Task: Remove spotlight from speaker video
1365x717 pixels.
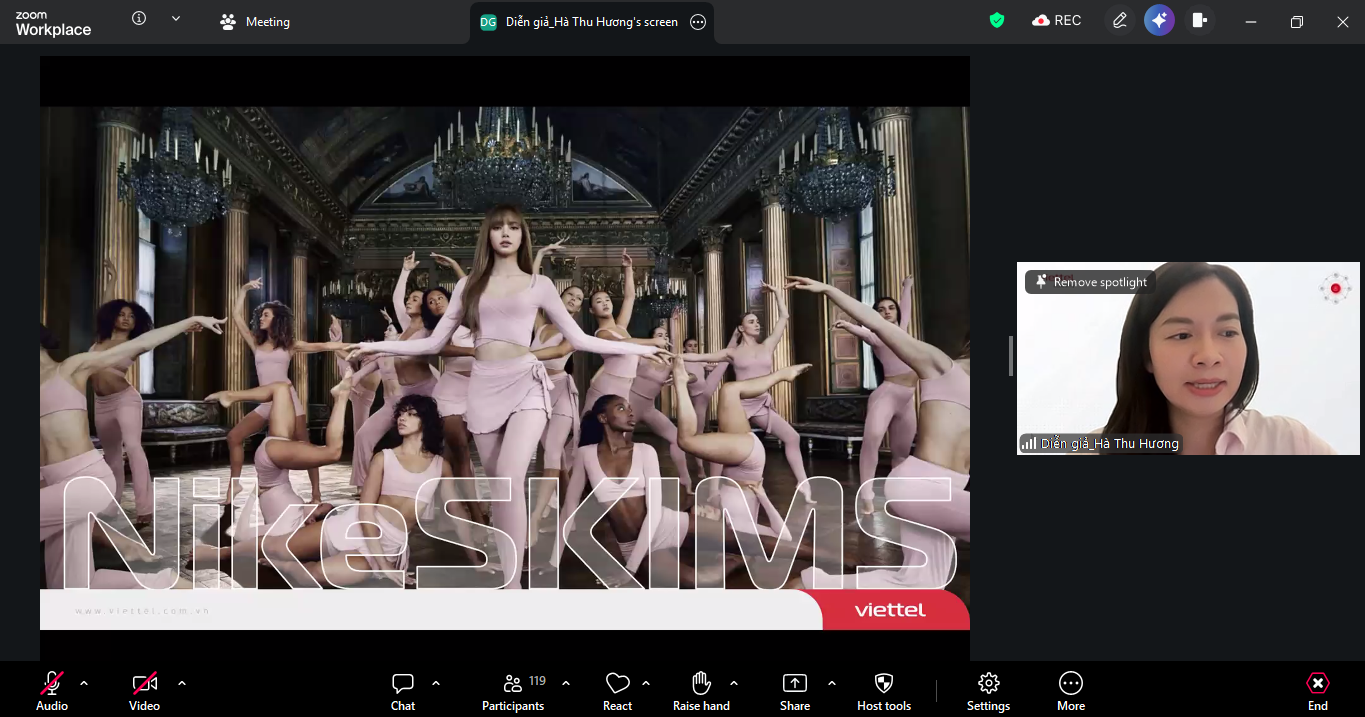Action: point(1091,282)
